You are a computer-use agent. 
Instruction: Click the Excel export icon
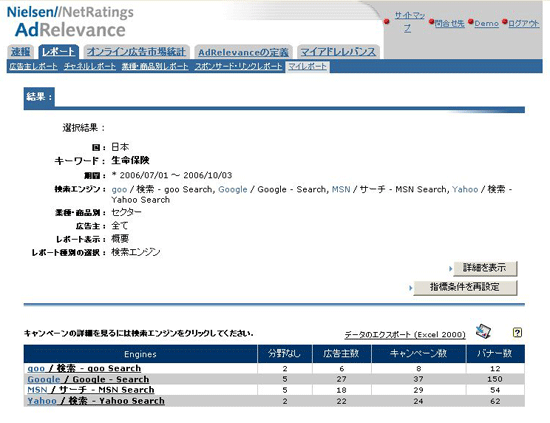tap(483, 331)
